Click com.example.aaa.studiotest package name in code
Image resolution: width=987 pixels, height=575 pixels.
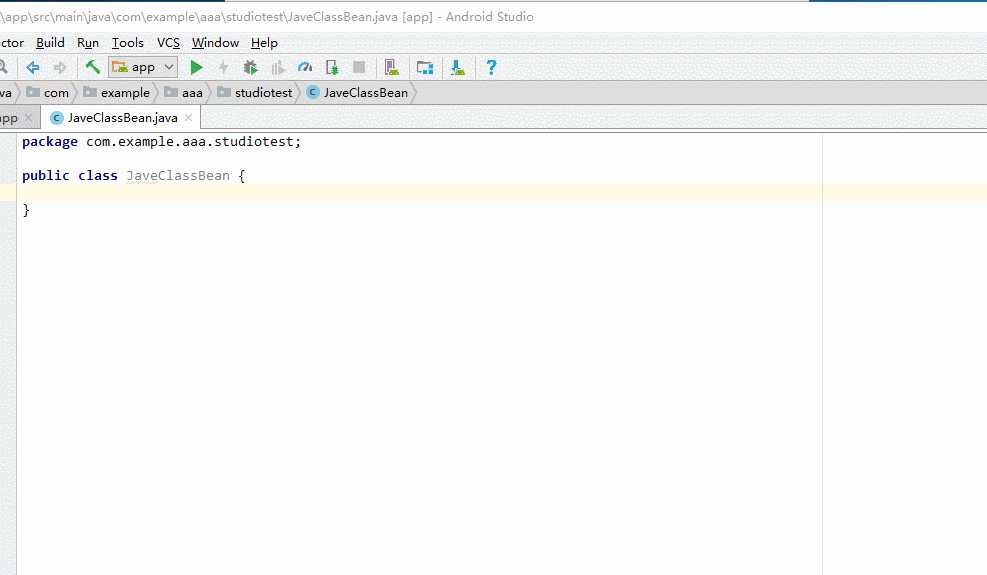189,142
